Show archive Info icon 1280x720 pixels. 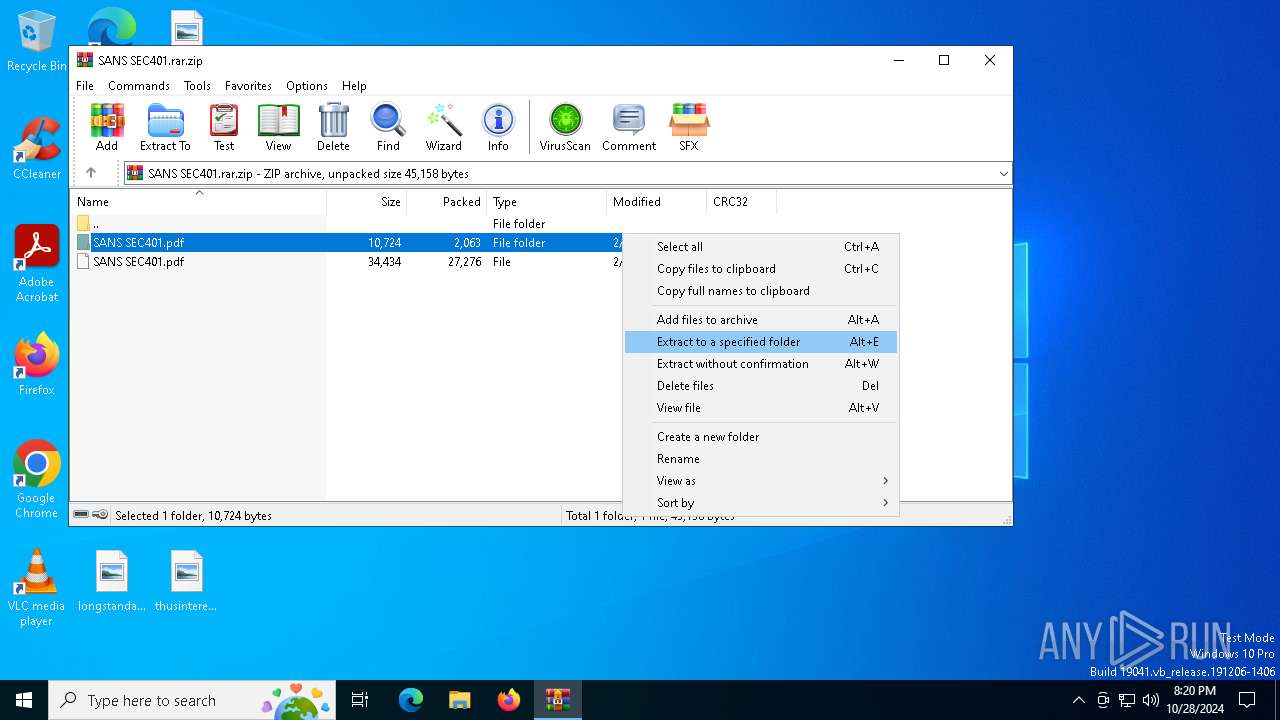(498, 127)
